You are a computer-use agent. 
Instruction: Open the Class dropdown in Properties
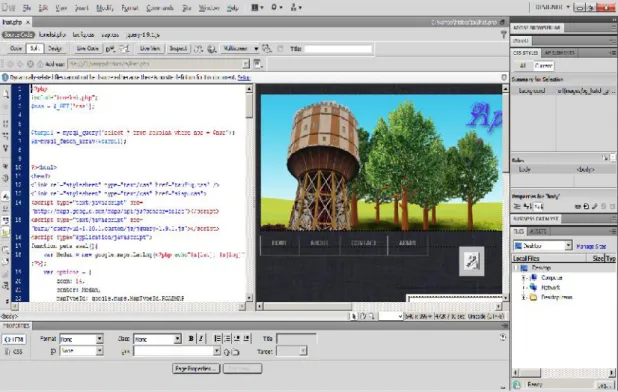click(177, 339)
